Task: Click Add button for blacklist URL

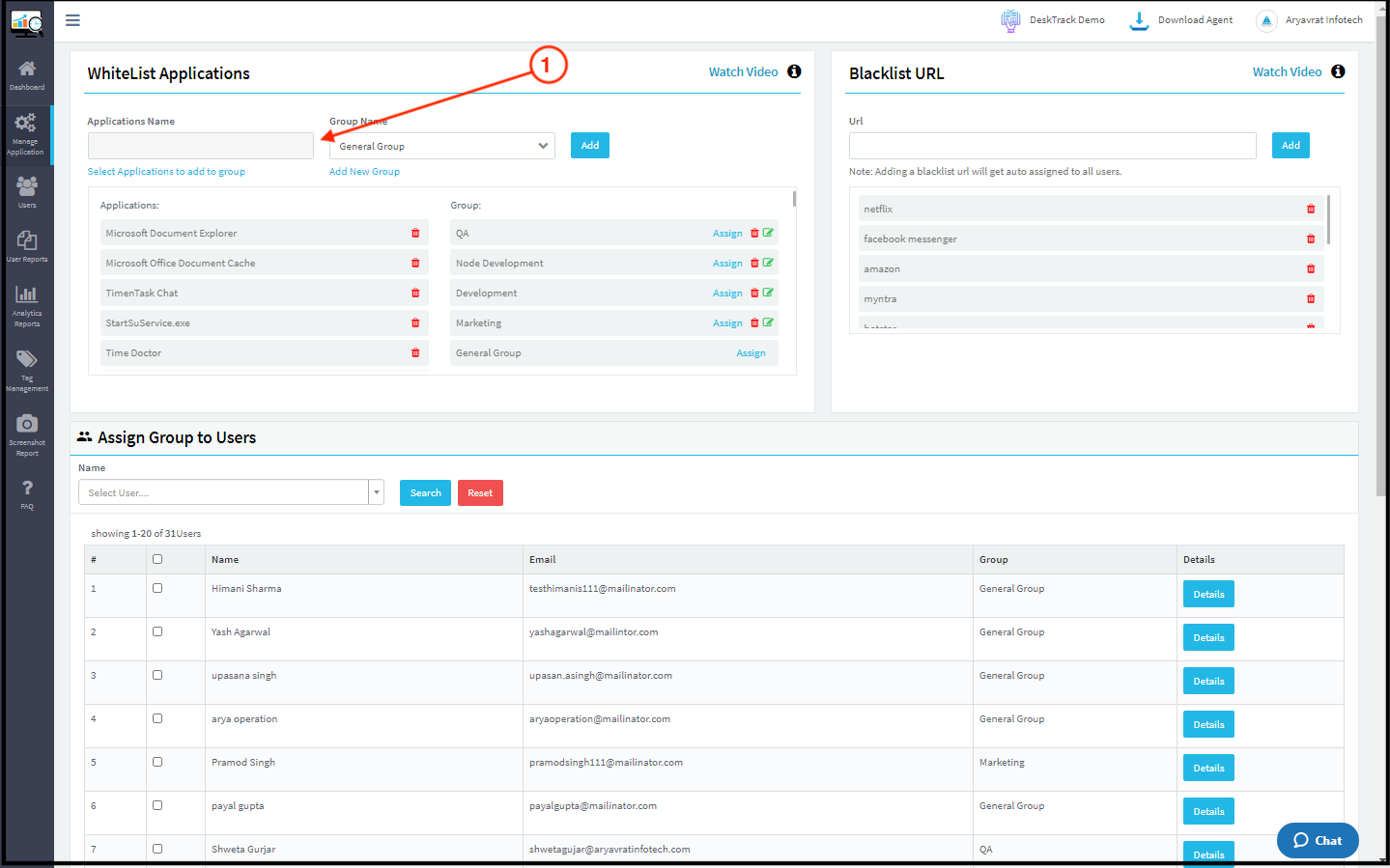Action: click(x=1291, y=145)
